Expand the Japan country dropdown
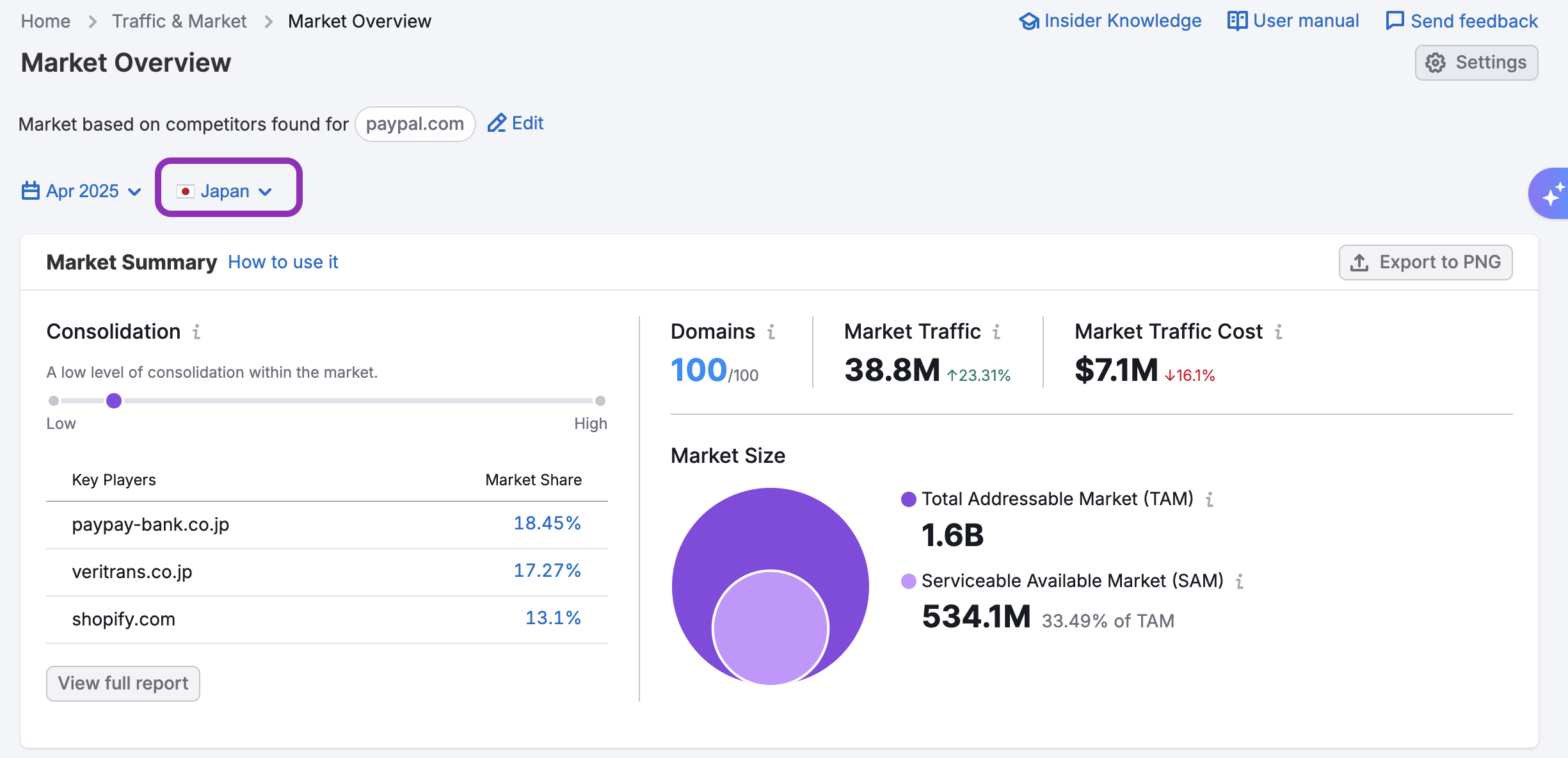Image resolution: width=1568 pixels, height=758 pixels. point(225,191)
